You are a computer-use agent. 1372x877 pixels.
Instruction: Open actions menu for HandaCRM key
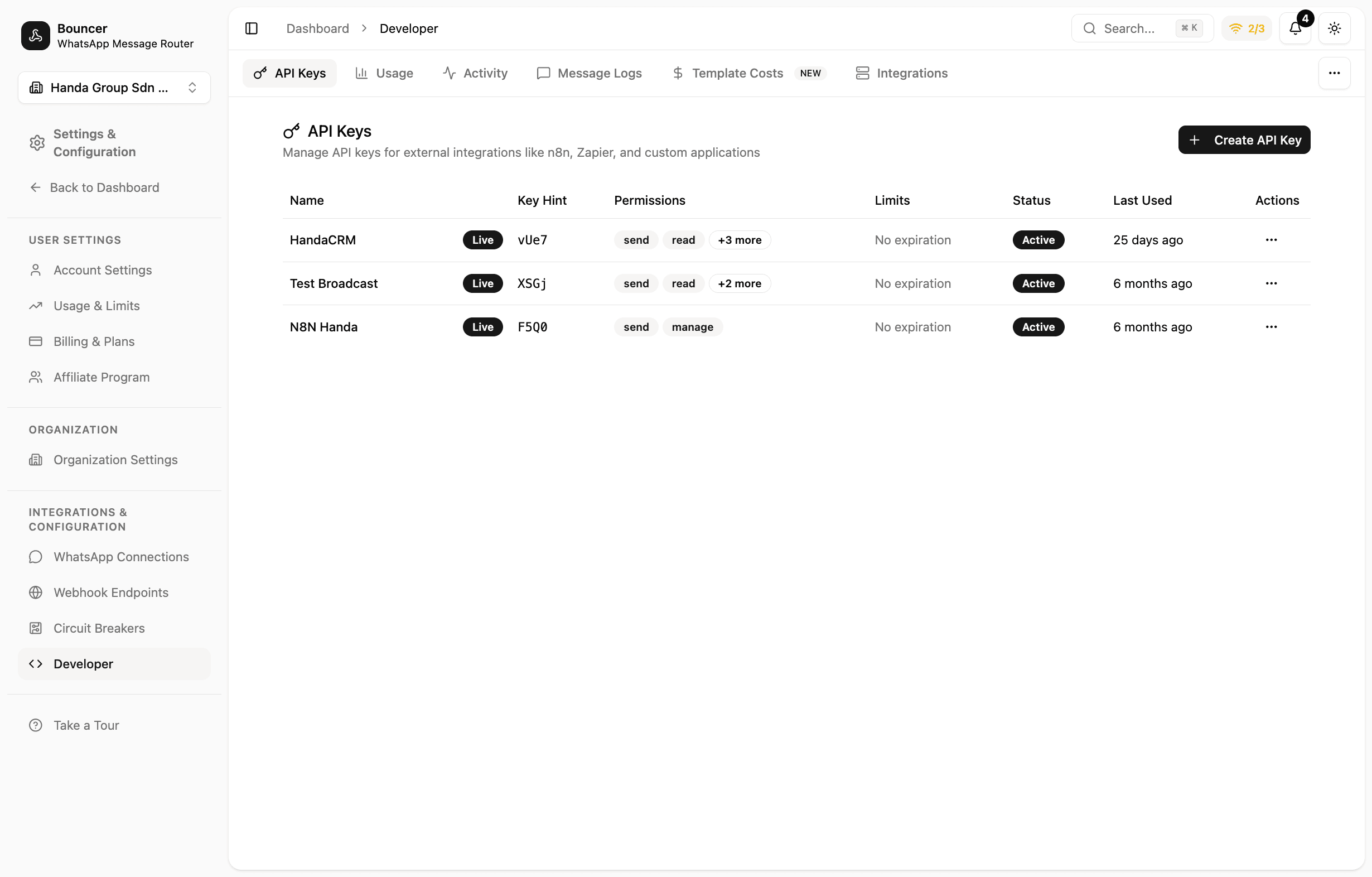tap(1271, 240)
